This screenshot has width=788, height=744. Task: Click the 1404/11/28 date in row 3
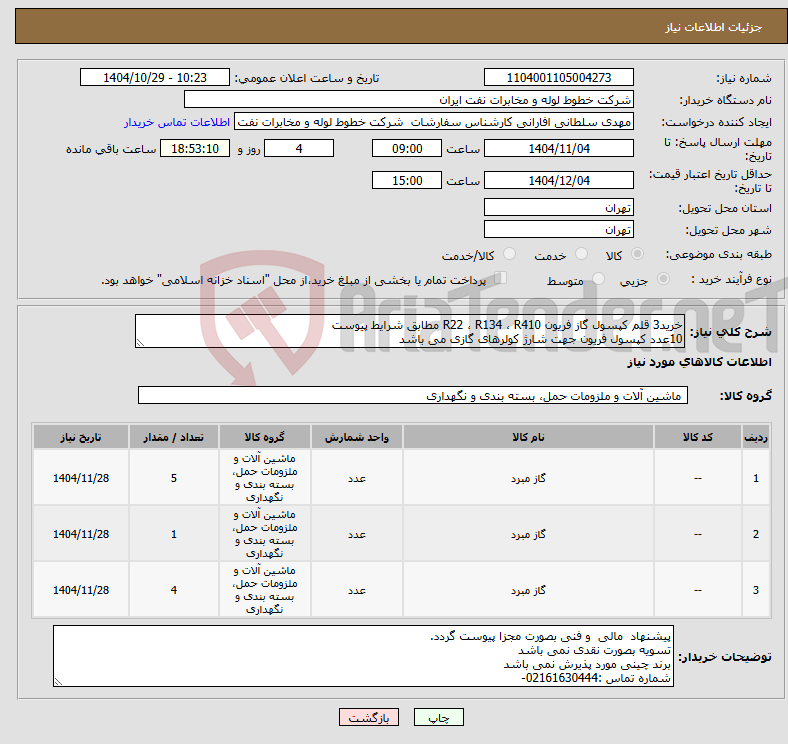click(81, 590)
